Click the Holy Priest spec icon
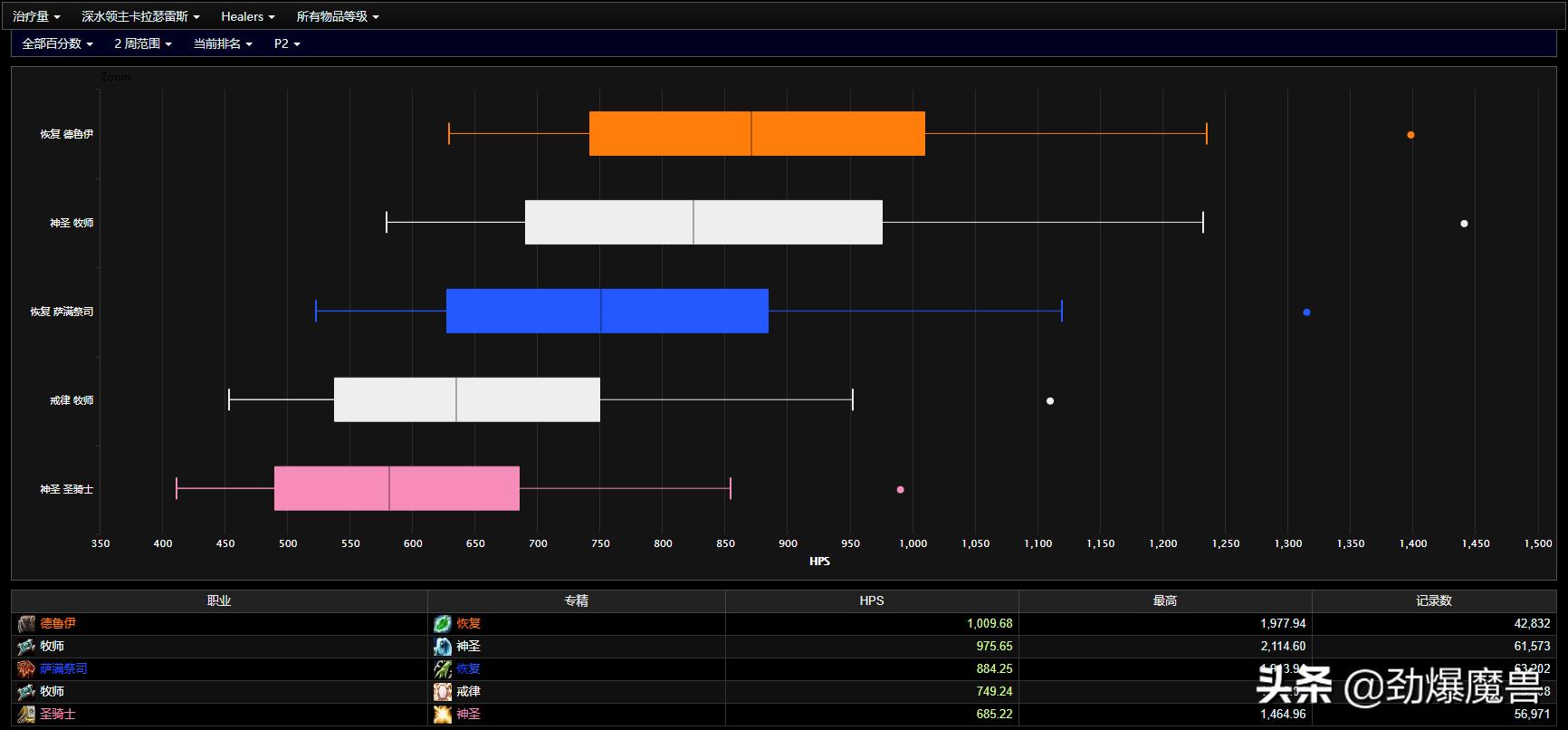Viewport: 1568px width, 730px height. pyautogui.click(x=443, y=646)
